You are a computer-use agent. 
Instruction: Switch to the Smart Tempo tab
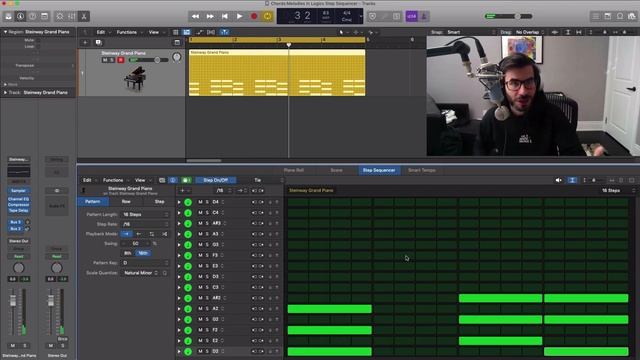point(422,170)
